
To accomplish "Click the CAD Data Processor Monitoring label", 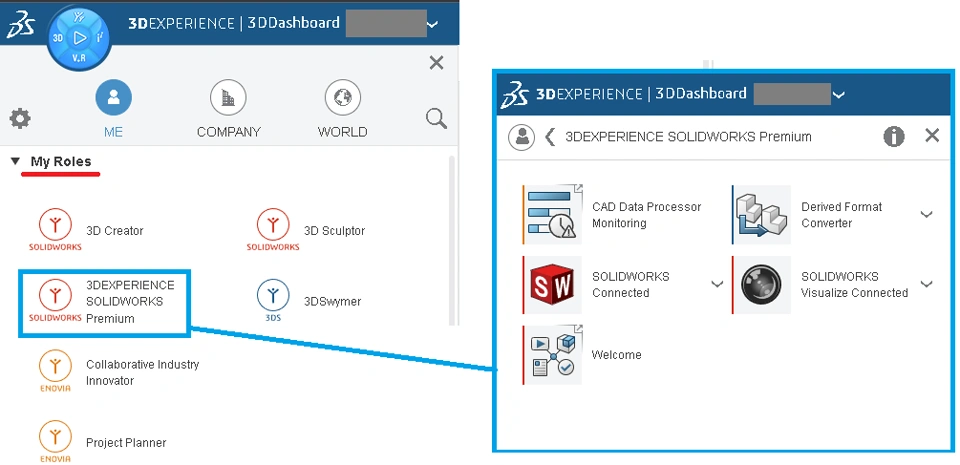I will coord(647,215).
